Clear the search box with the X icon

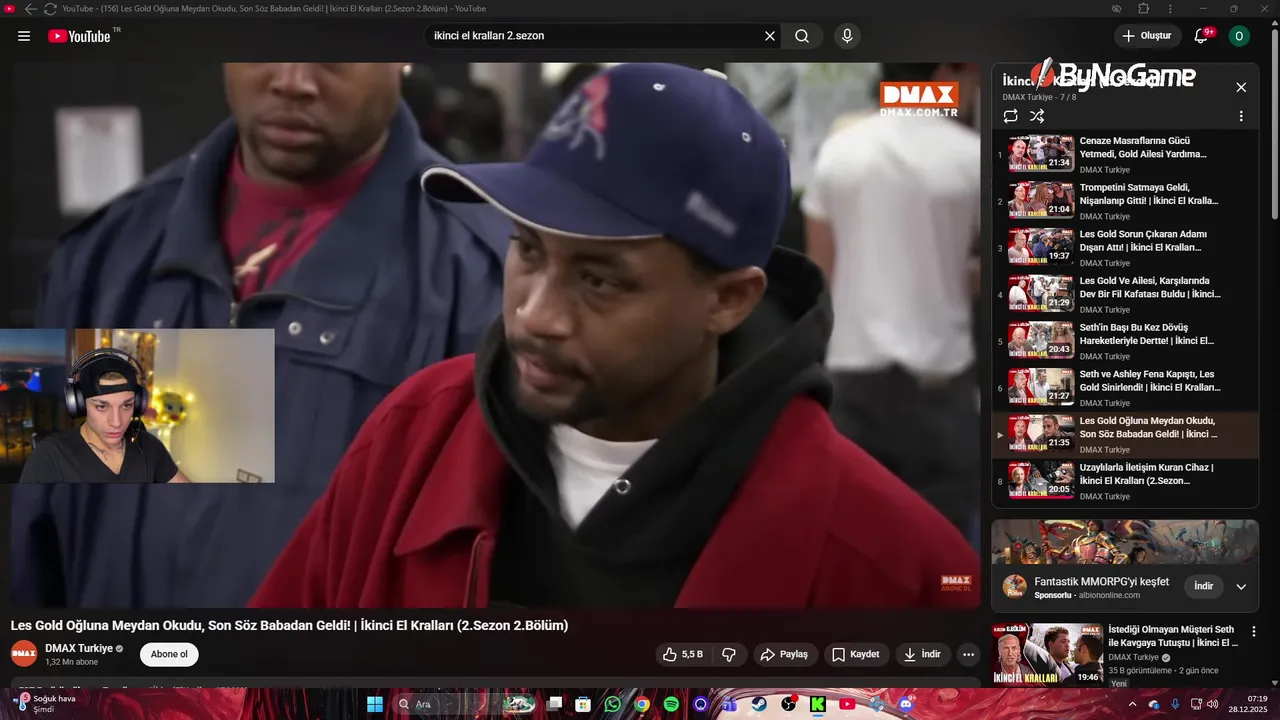click(770, 36)
